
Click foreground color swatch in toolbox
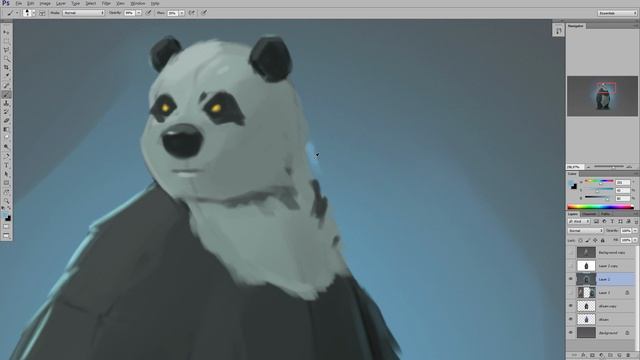[4, 215]
